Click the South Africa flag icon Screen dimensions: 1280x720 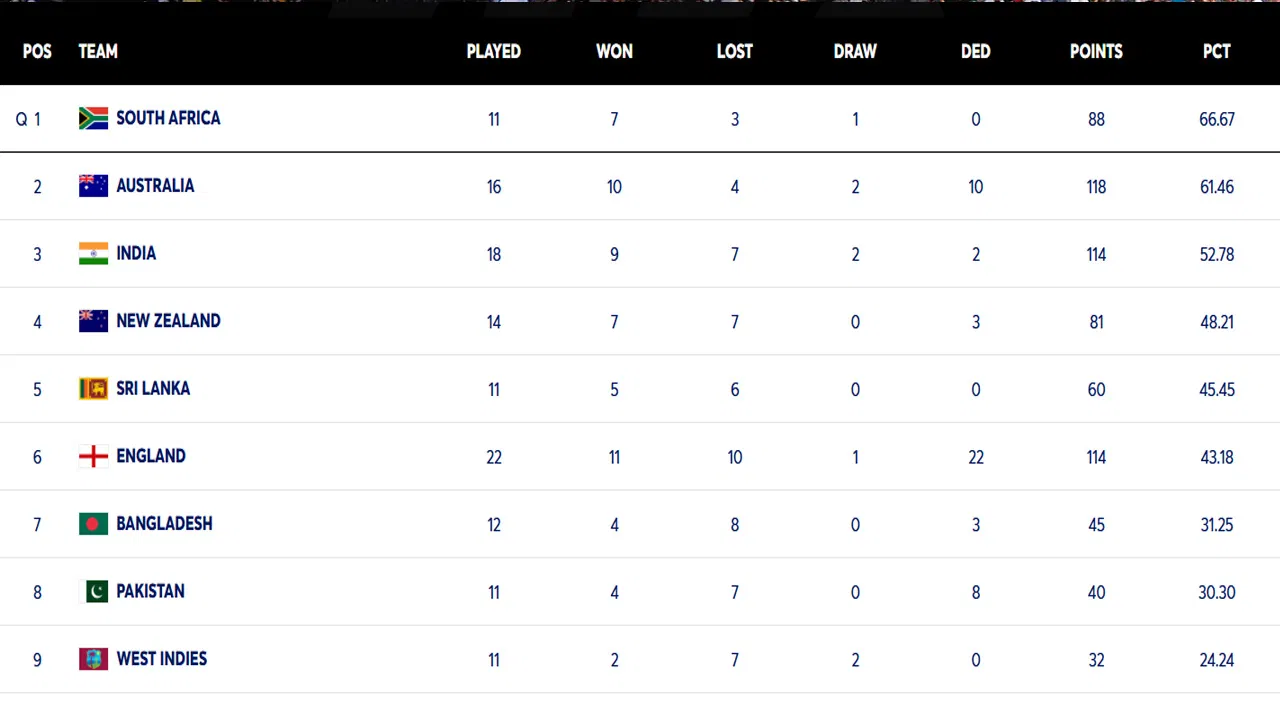coord(93,118)
